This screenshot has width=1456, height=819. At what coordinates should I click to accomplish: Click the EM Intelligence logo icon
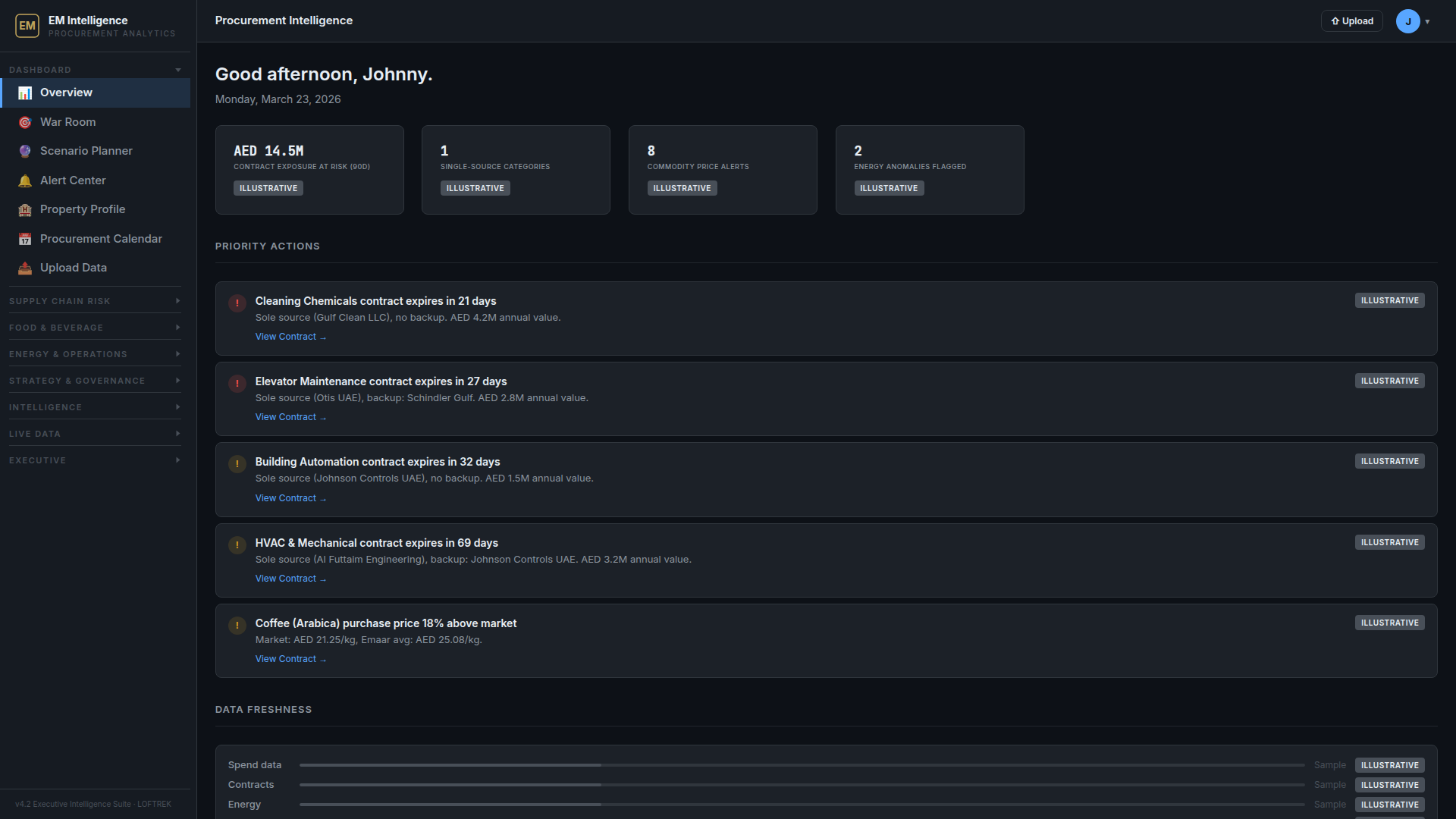coord(27,26)
